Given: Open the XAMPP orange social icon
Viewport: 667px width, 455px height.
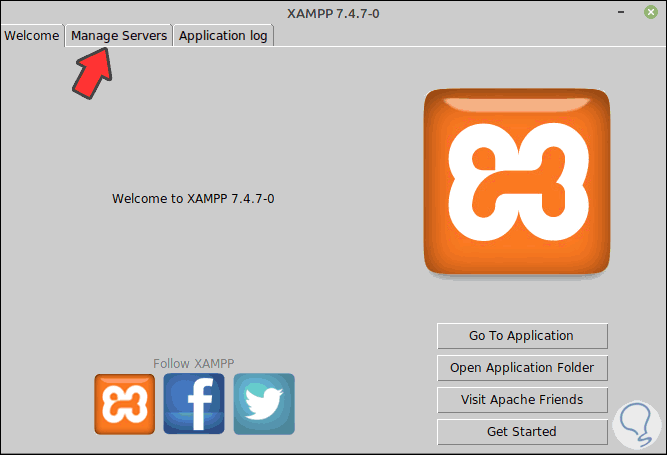Looking at the screenshot, I should tap(125, 404).
